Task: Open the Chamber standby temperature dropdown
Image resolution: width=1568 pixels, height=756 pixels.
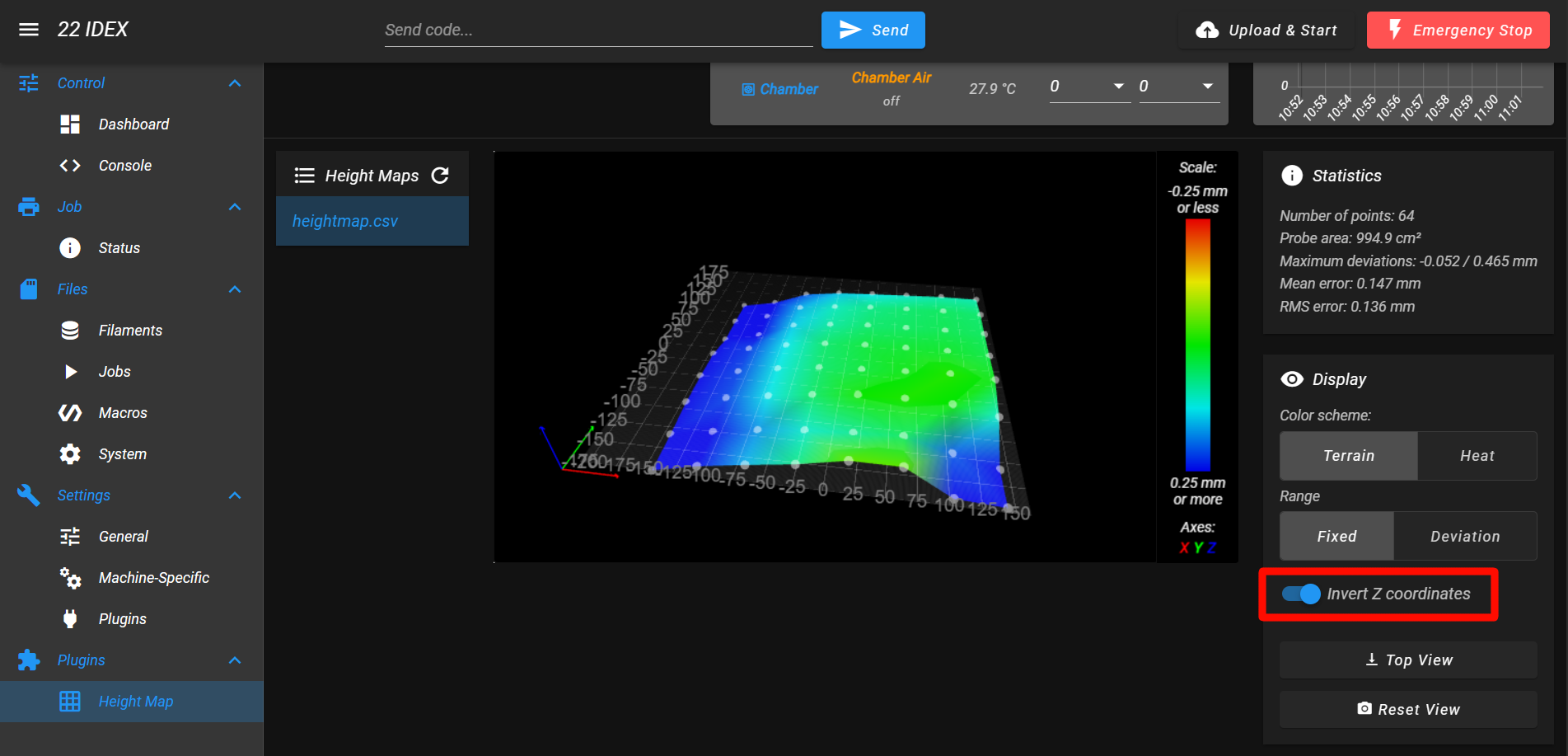Action: pos(1178,87)
